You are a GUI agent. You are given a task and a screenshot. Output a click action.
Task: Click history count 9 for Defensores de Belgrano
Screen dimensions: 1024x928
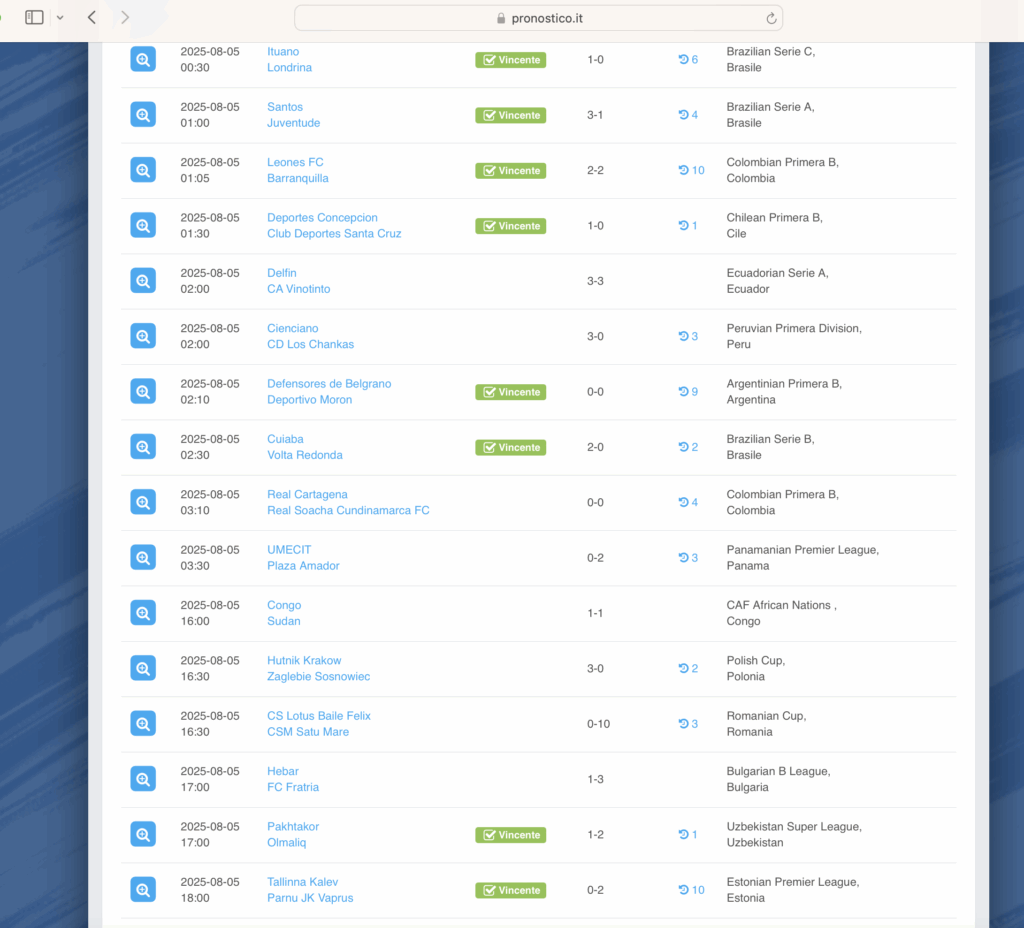688,392
